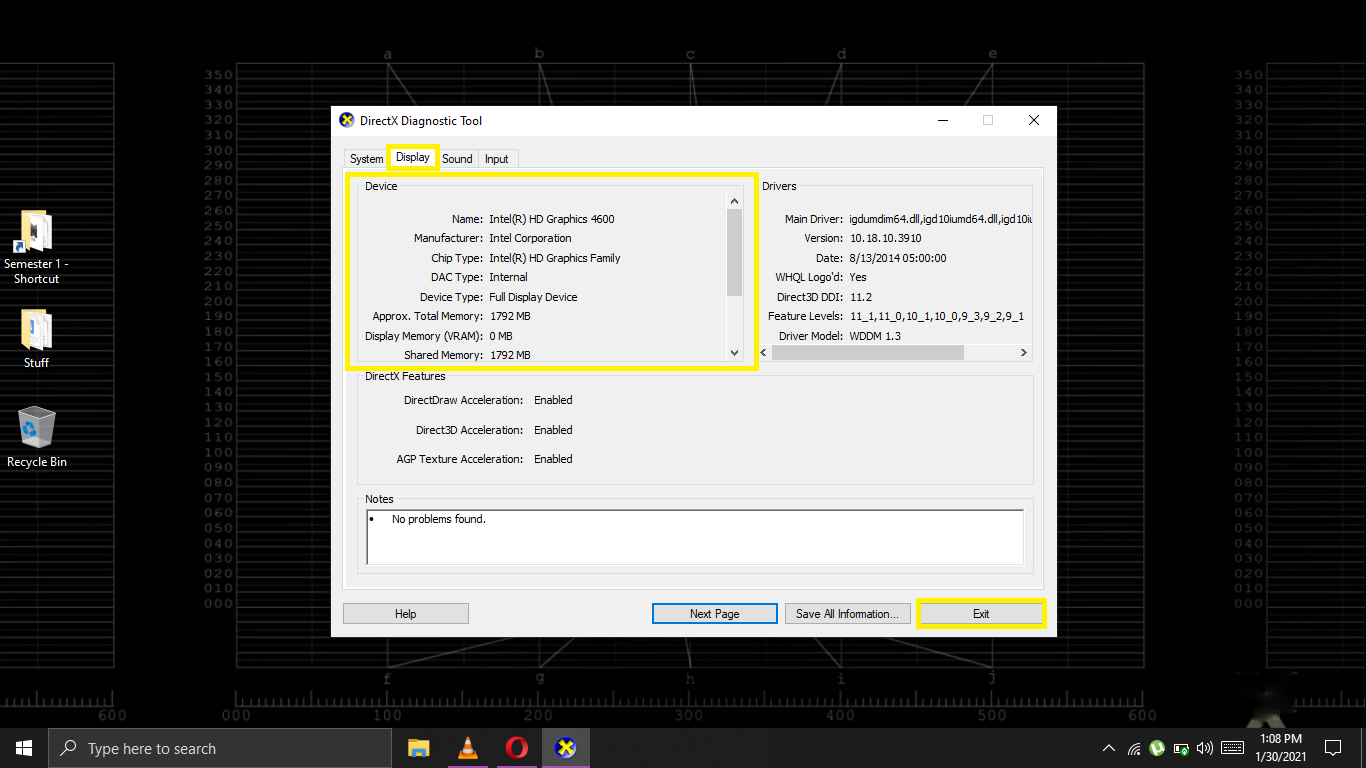Switch to the System tab
This screenshot has height=768, width=1366.
(366, 159)
